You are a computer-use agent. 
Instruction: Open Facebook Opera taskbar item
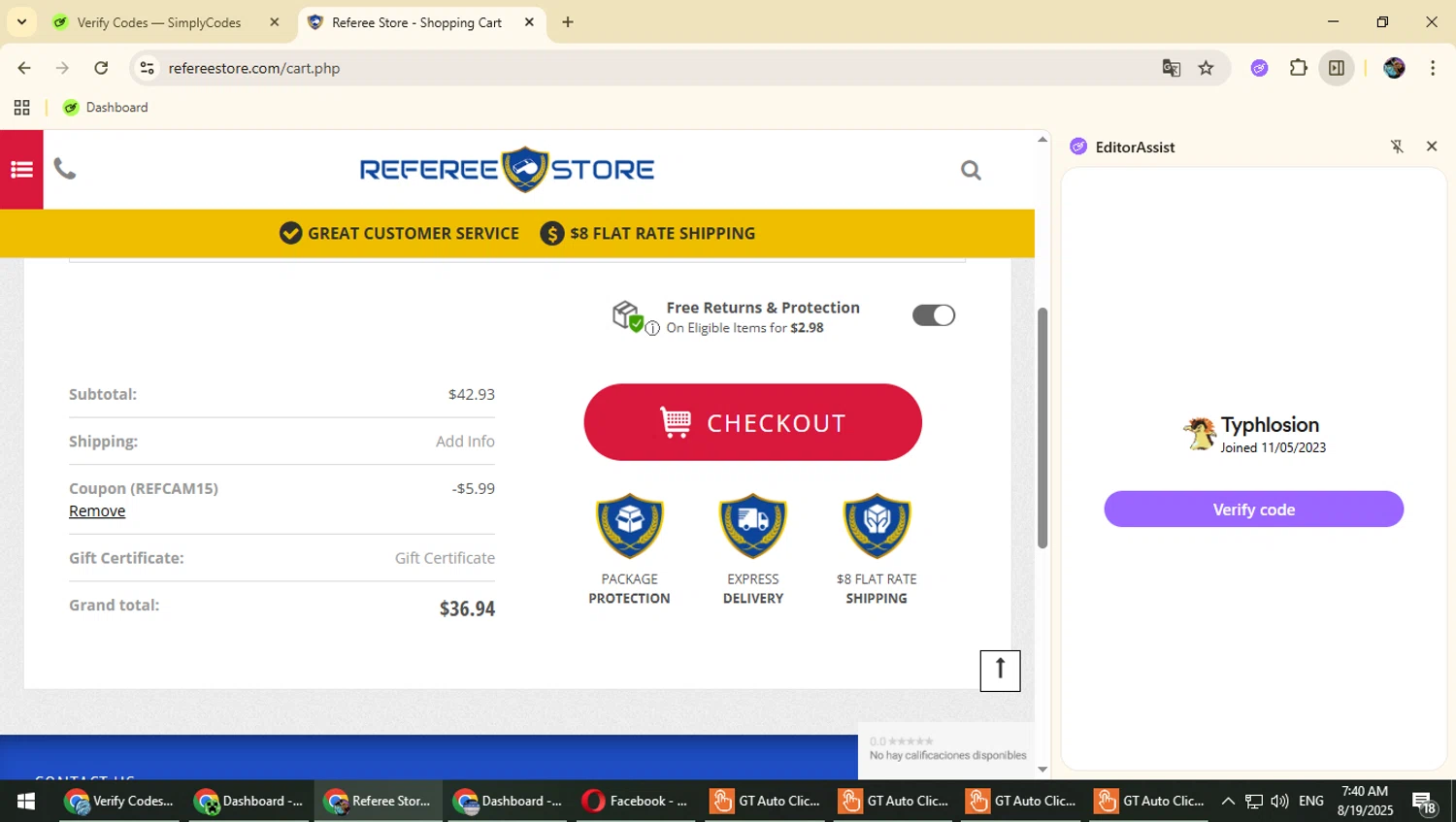tap(636, 802)
